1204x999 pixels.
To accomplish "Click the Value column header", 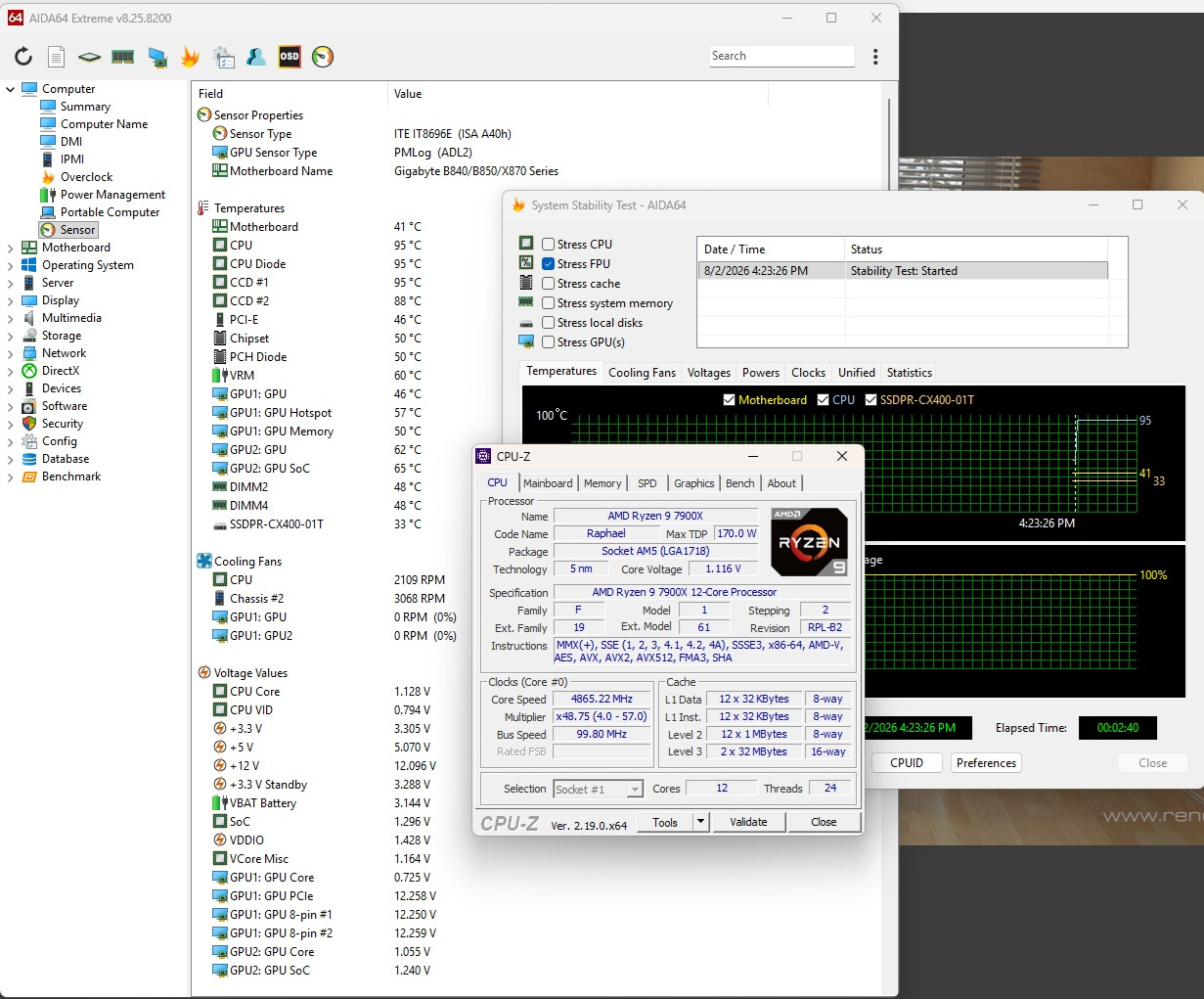I will click(x=577, y=94).
